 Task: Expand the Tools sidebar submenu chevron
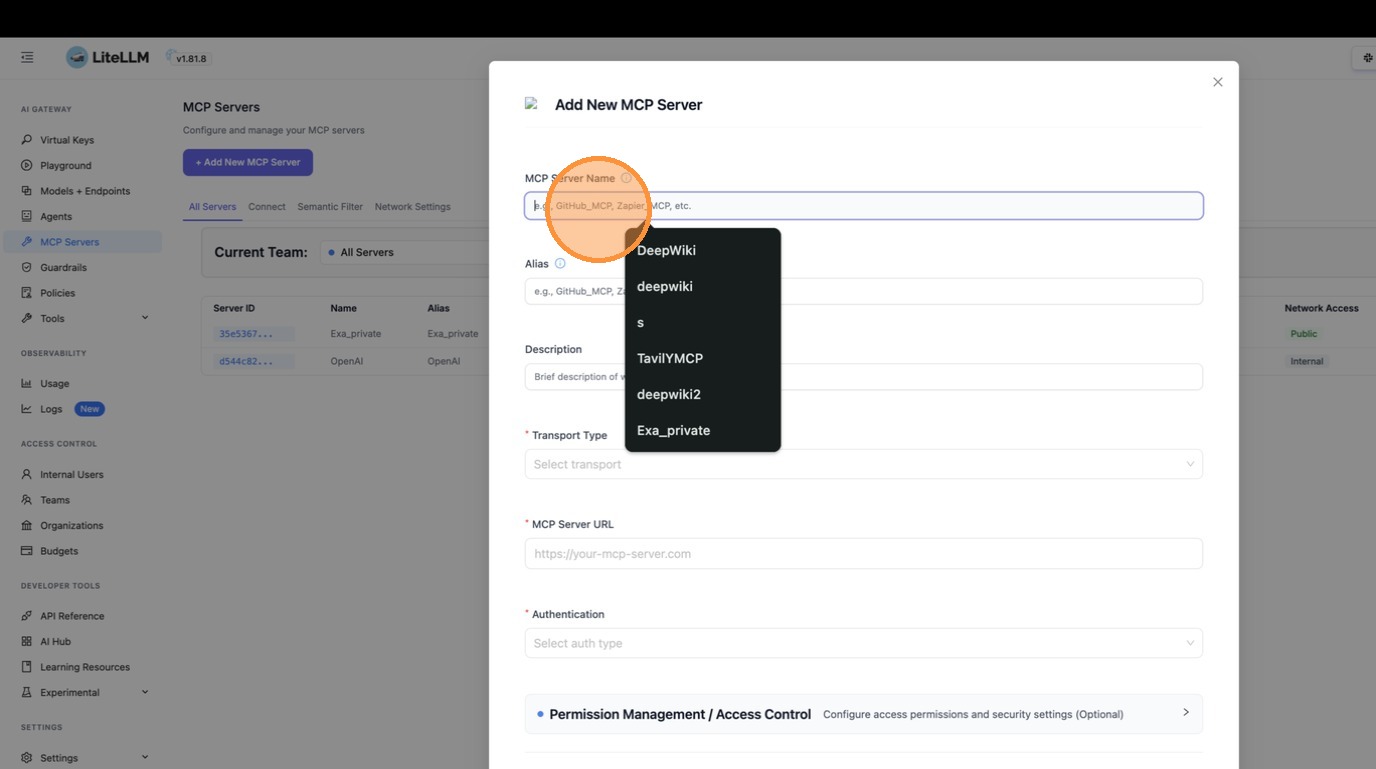(x=145, y=318)
